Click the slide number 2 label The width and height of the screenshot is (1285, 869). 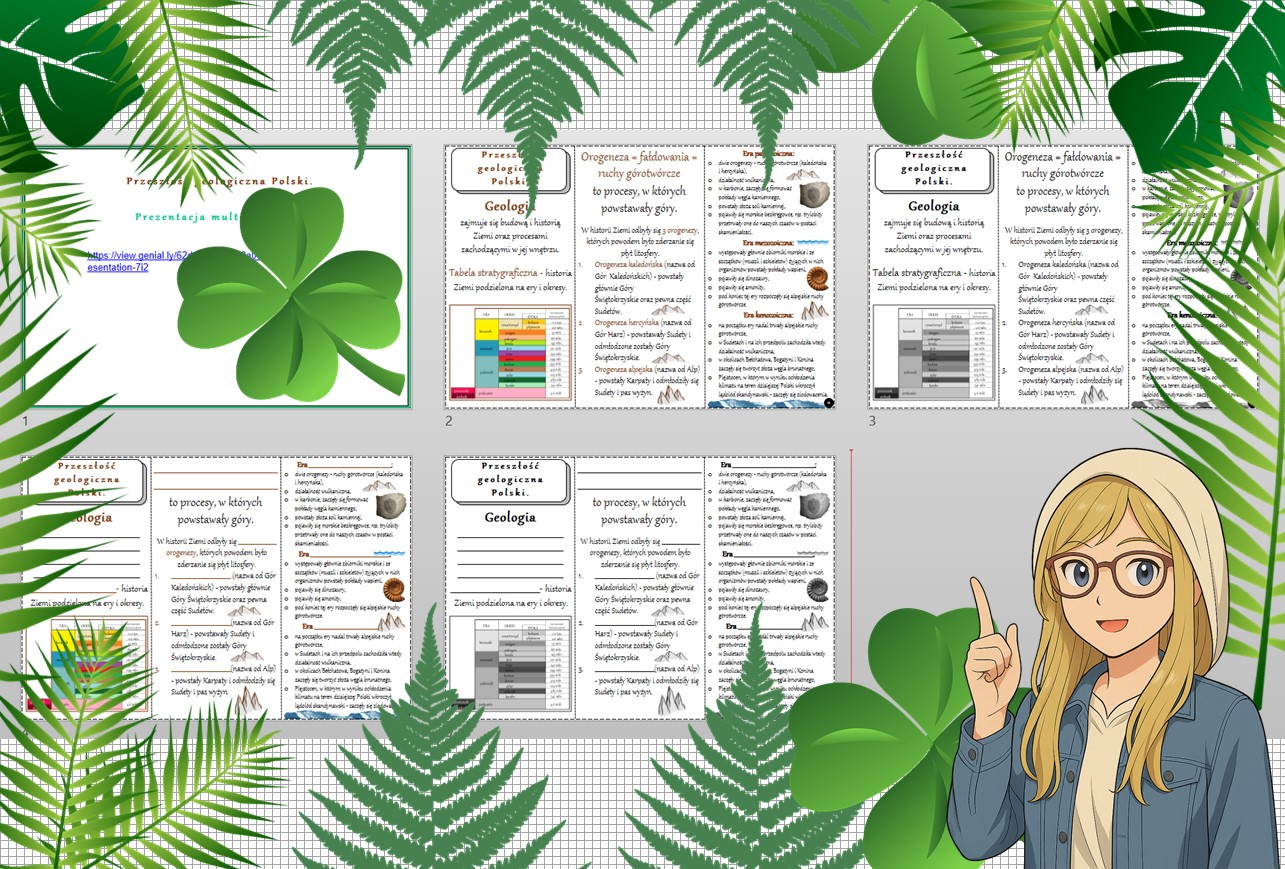pyautogui.click(x=450, y=421)
